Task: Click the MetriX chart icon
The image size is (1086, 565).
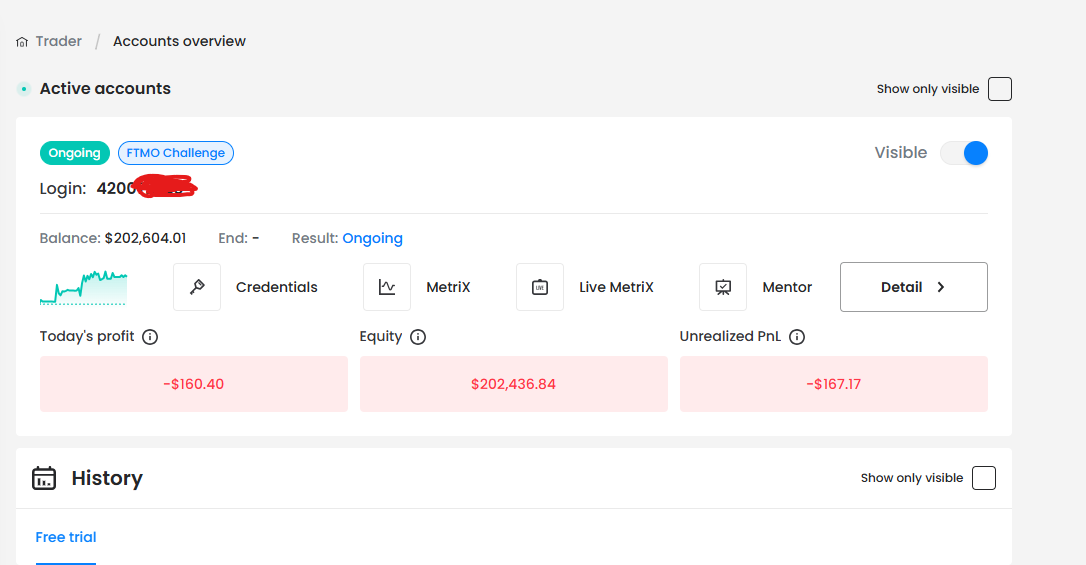Action: [387, 287]
